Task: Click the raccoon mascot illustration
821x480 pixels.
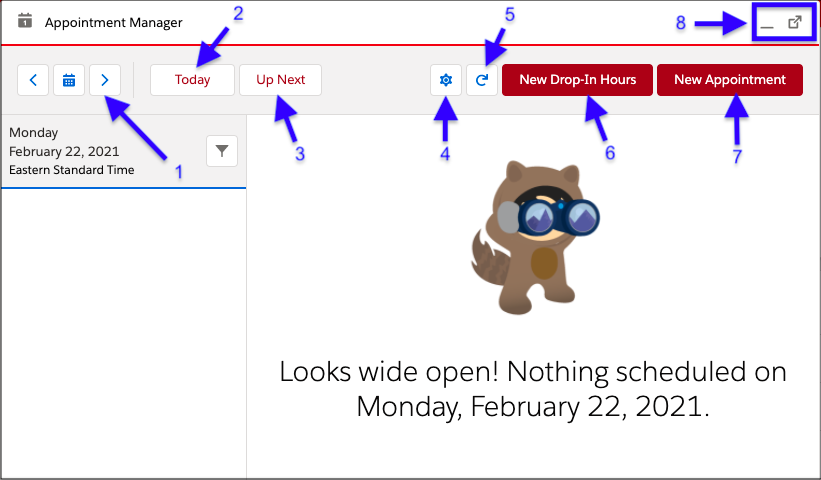Action: [535, 238]
